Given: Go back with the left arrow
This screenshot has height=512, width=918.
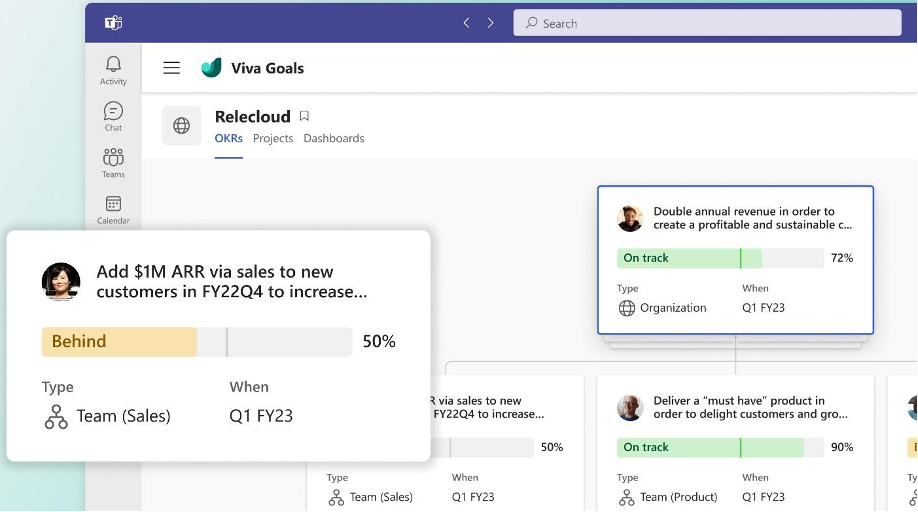Looking at the screenshot, I should pyautogui.click(x=466, y=23).
